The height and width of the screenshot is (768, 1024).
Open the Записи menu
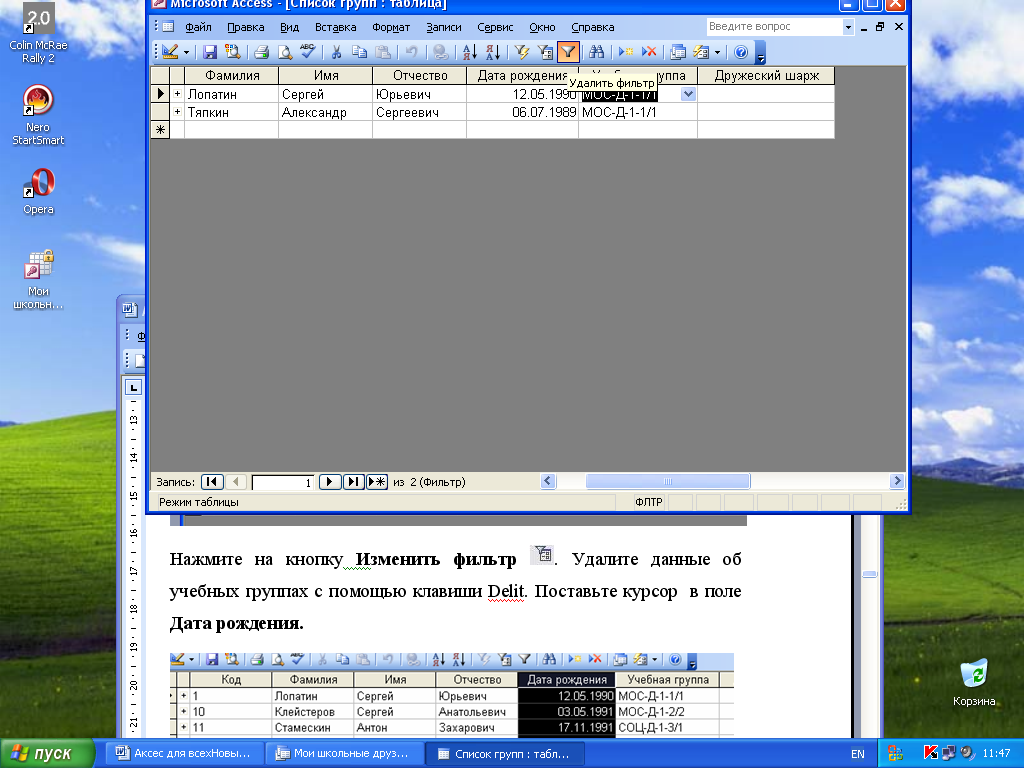(444, 27)
